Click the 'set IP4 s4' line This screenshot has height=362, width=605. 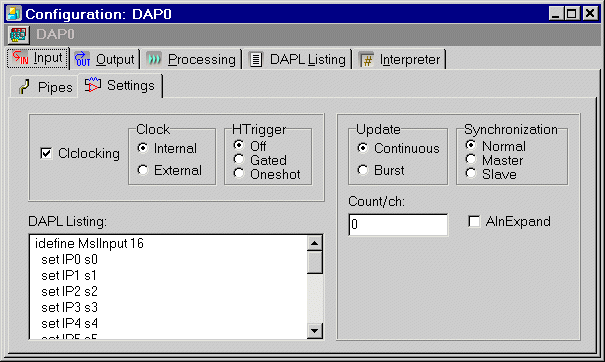pyautogui.click(x=69, y=323)
